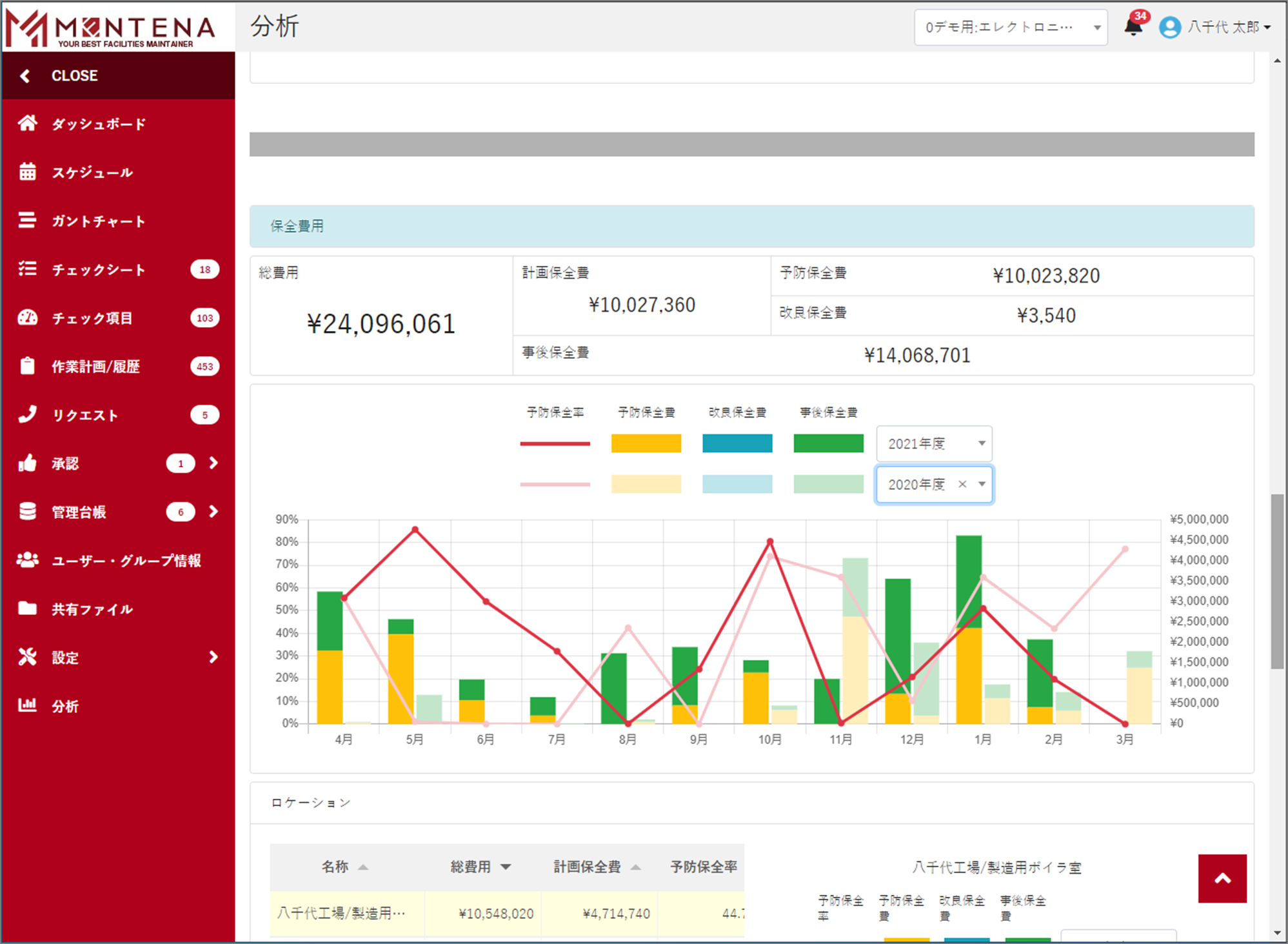
Task: Click the calendar Schedule icon
Action: click(27, 172)
